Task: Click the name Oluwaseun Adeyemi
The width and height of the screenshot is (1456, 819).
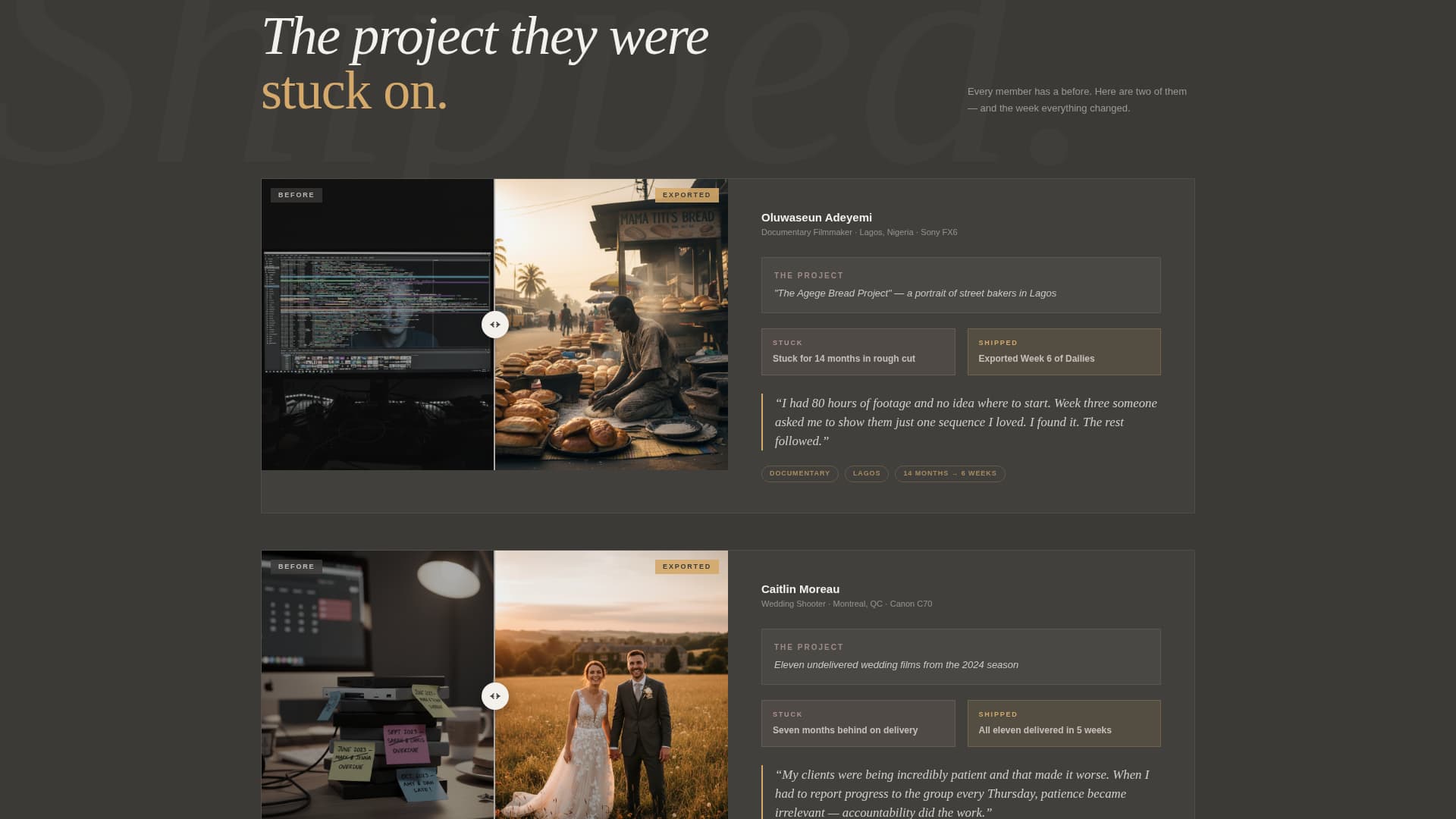Action: 817,218
